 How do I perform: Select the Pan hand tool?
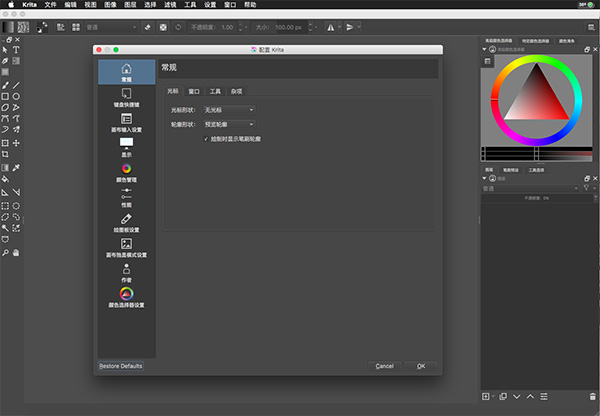pos(16,253)
